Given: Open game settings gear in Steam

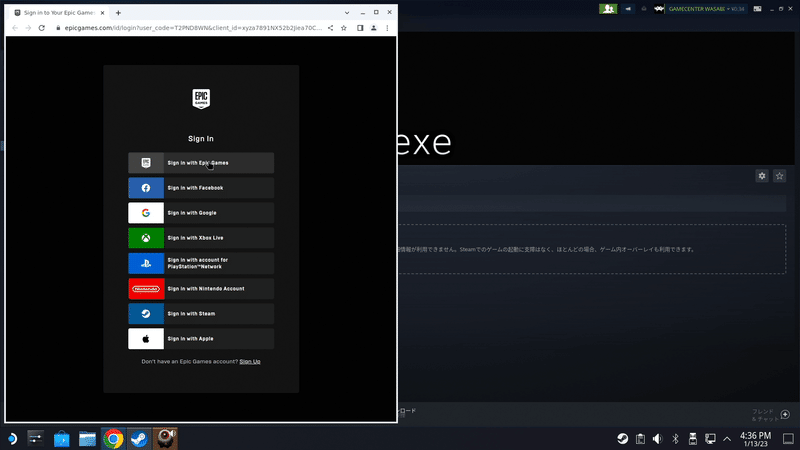Looking at the screenshot, I should (x=762, y=176).
